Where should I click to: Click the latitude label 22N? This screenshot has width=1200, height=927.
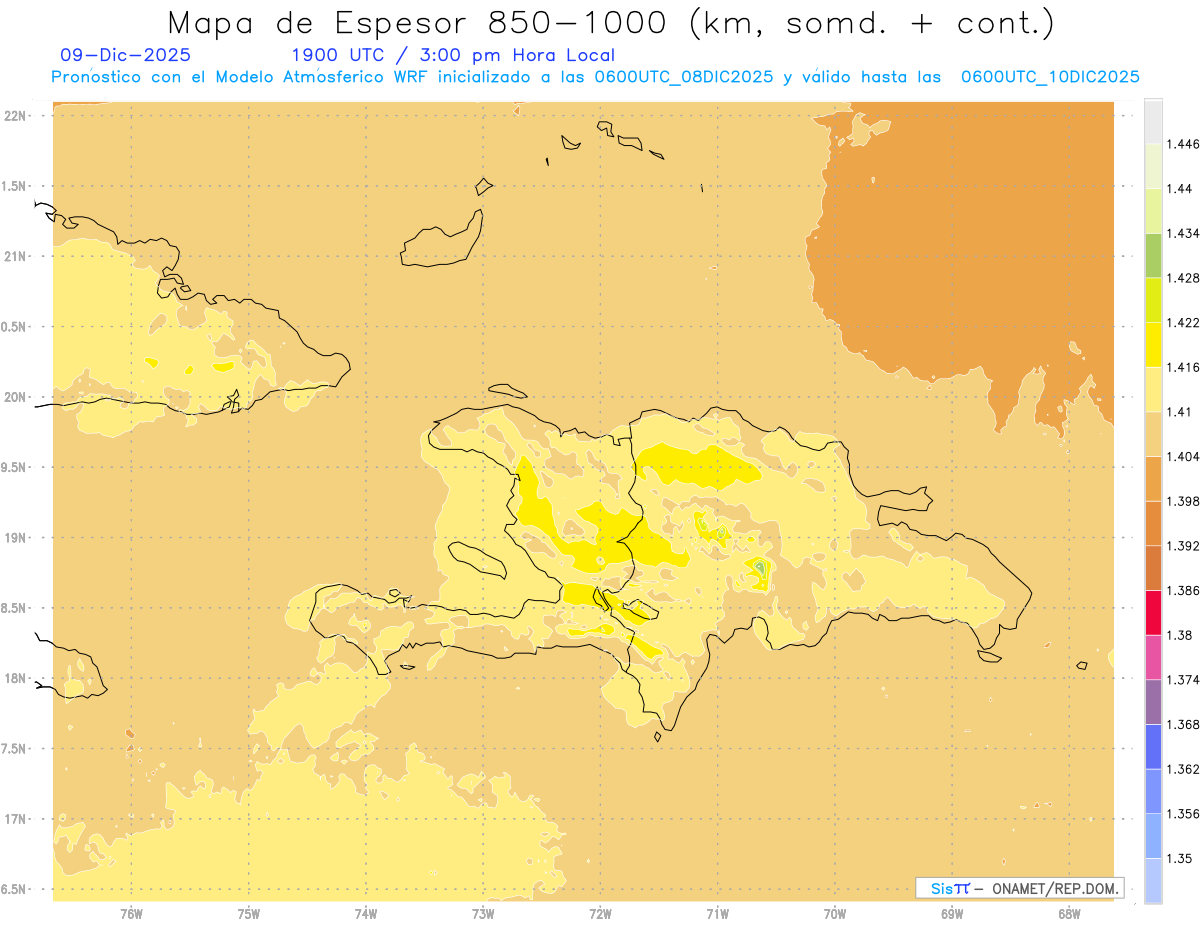coord(15,116)
